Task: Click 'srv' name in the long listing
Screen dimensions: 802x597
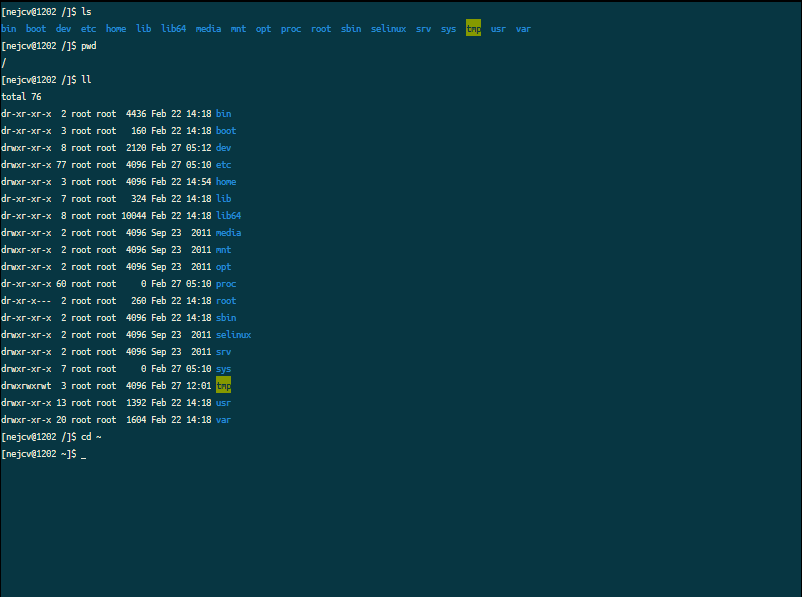Action: (x=224, y=352)
